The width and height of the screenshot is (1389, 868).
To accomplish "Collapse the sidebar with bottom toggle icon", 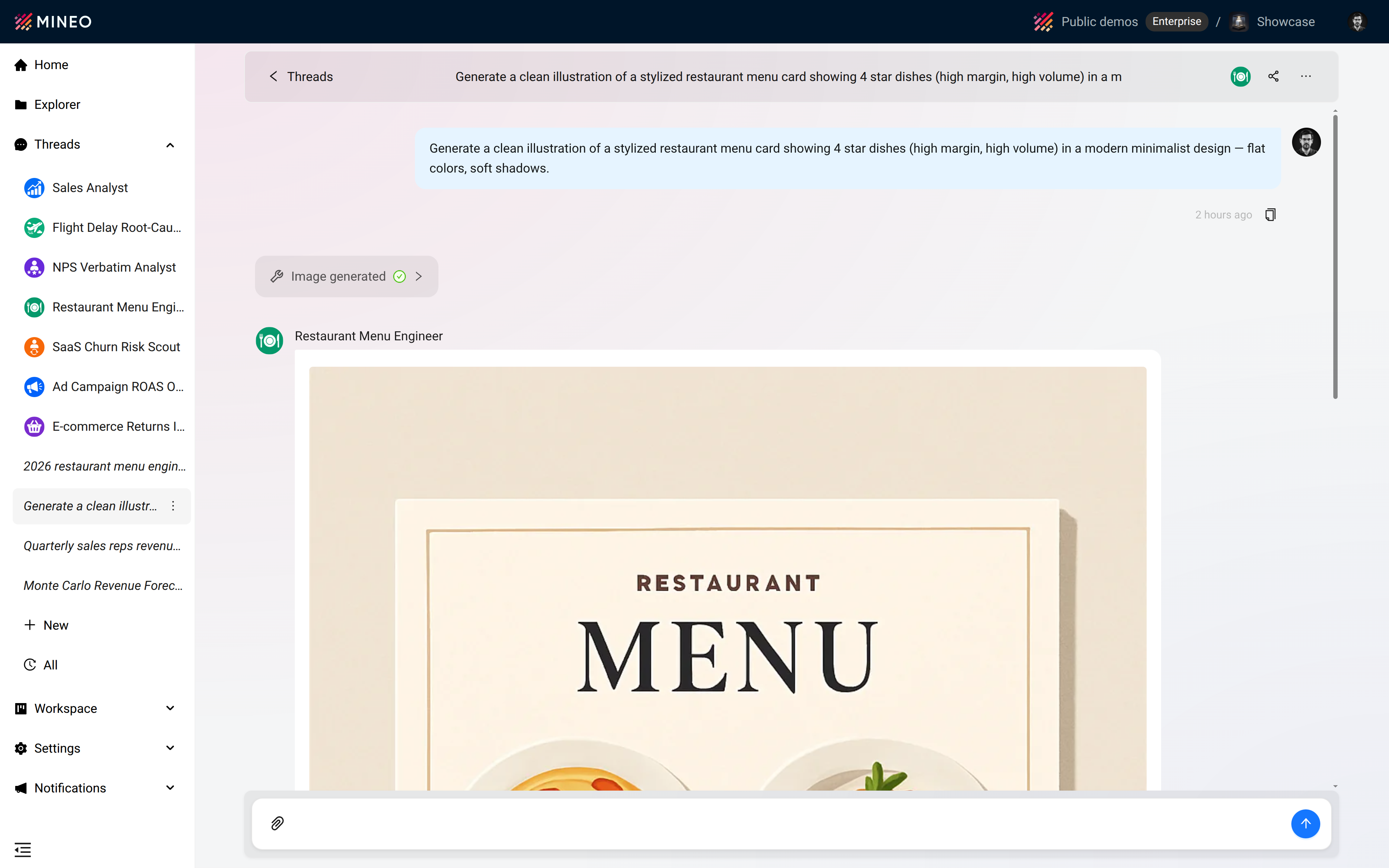I will point(23,850).
